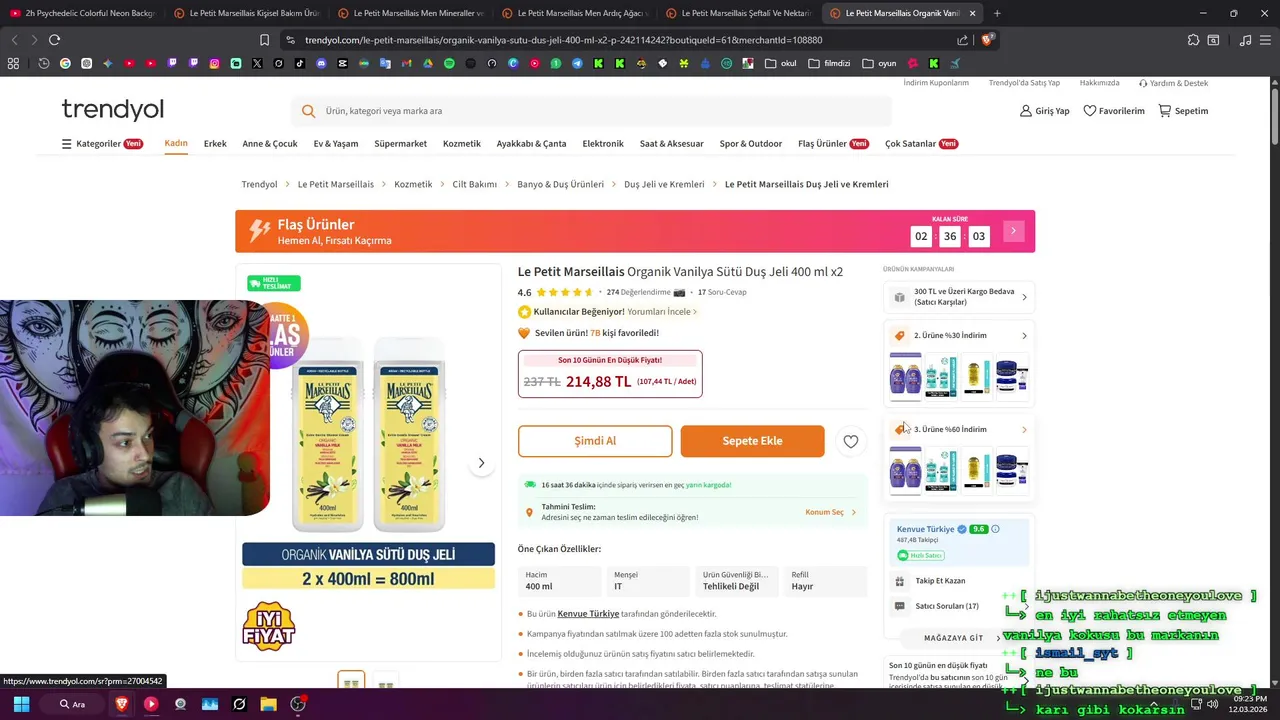Open Yorumları İncele link
The width and height of the screenshot is (1280, 720).
662,312
